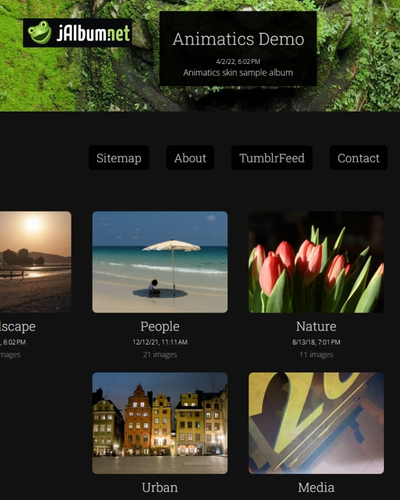Open the Urban album buildings thumbnail
The width and height of the screenshot is (400, 500).
(x=160, y=423)
